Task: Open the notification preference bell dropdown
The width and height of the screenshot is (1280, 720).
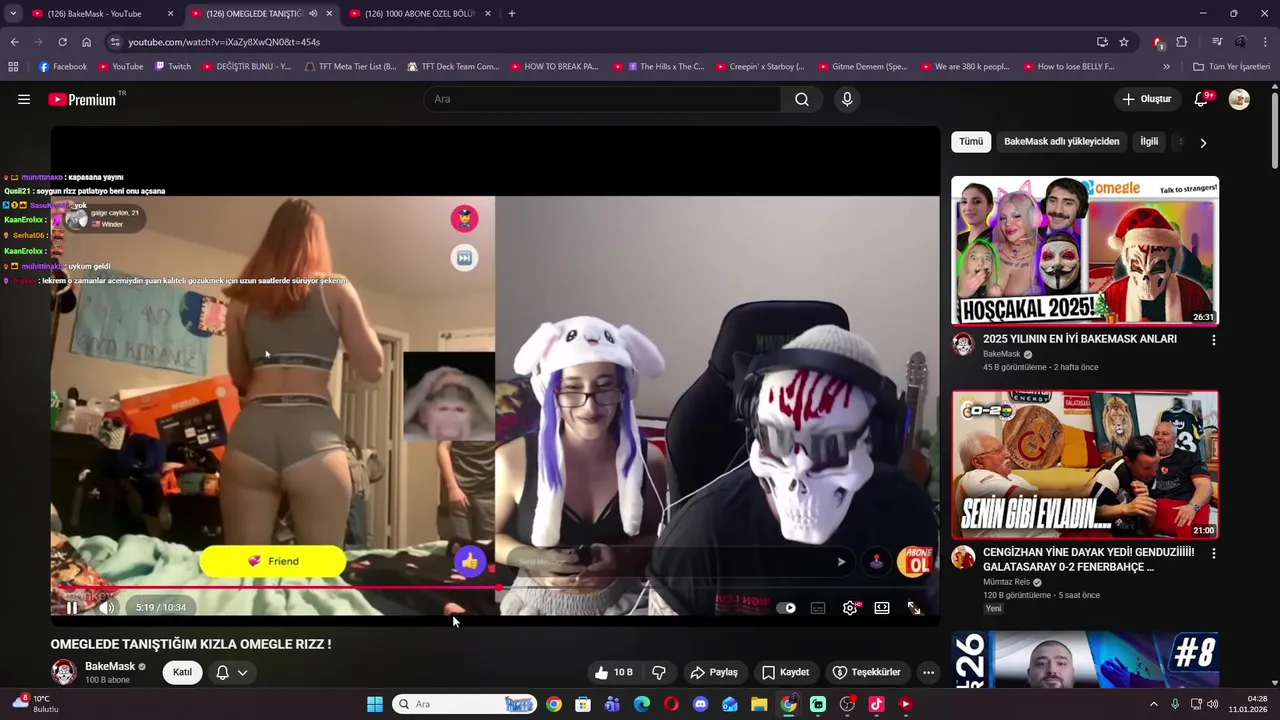Action: coord(231,672)
